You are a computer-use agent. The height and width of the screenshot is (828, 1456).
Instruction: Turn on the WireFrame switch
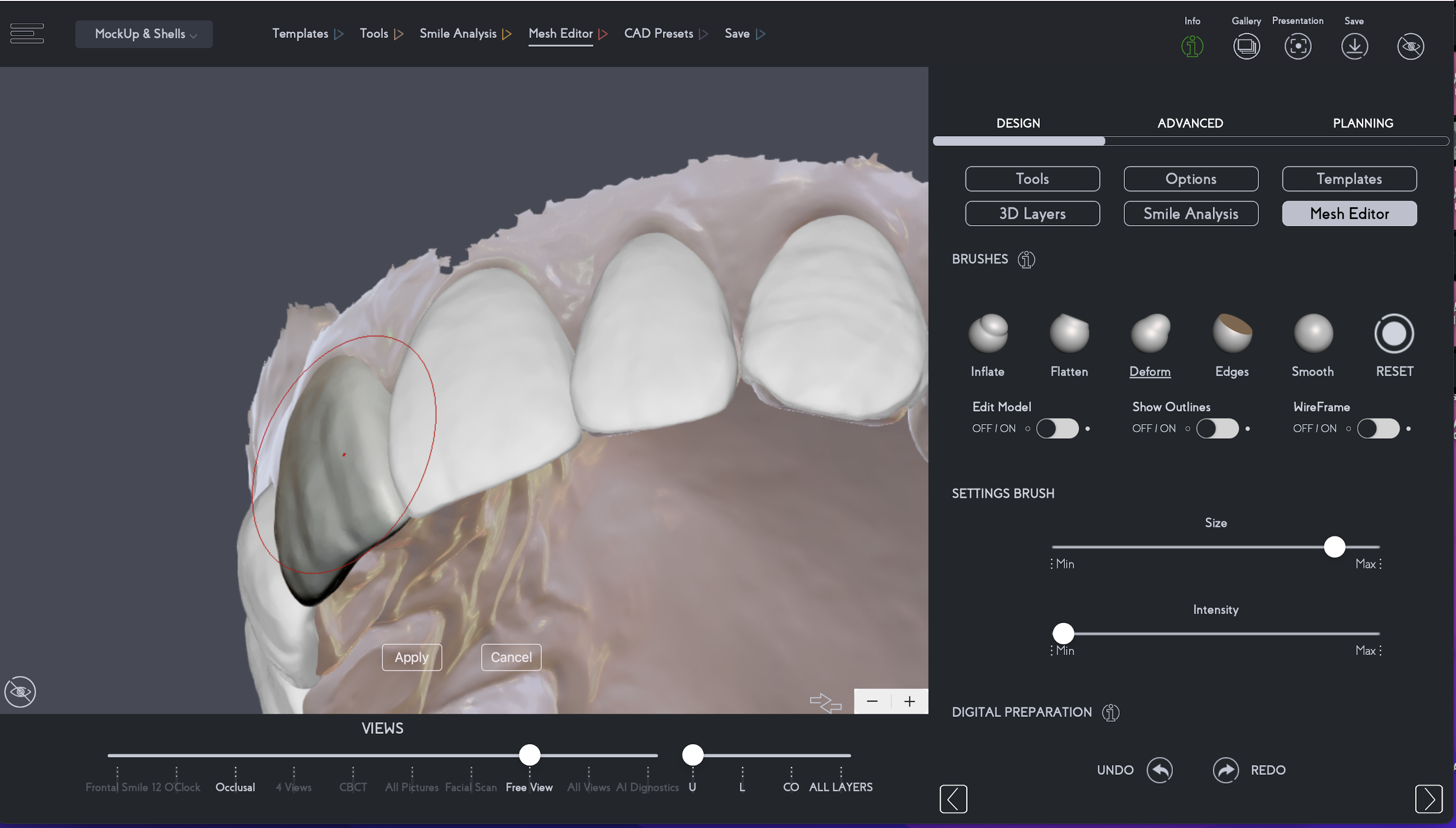pyautogui.click(x=1378, y=428)
